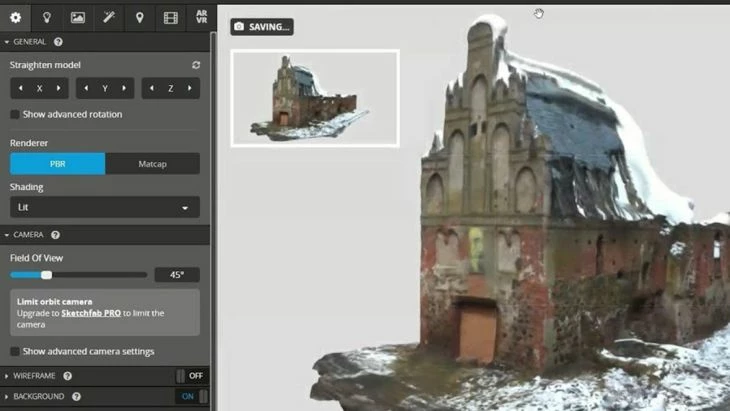The height and width of the screenshot is (411, 730).
Task: Rotate model left on Y axis
Action: point(86,88)
